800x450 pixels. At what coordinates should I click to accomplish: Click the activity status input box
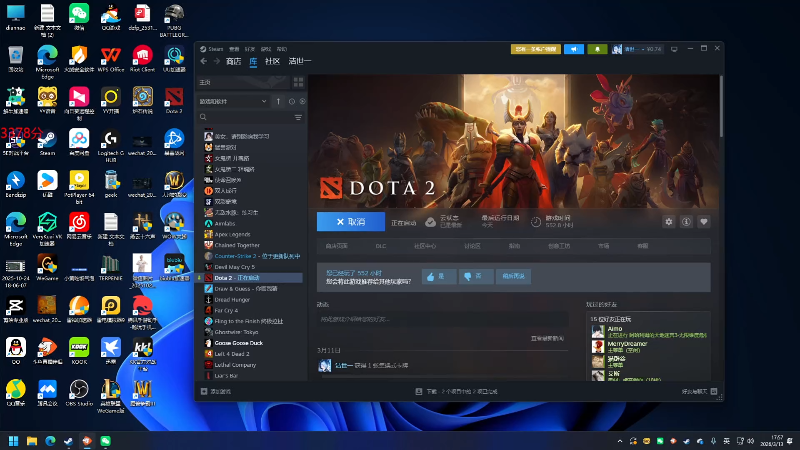[442, 319]
